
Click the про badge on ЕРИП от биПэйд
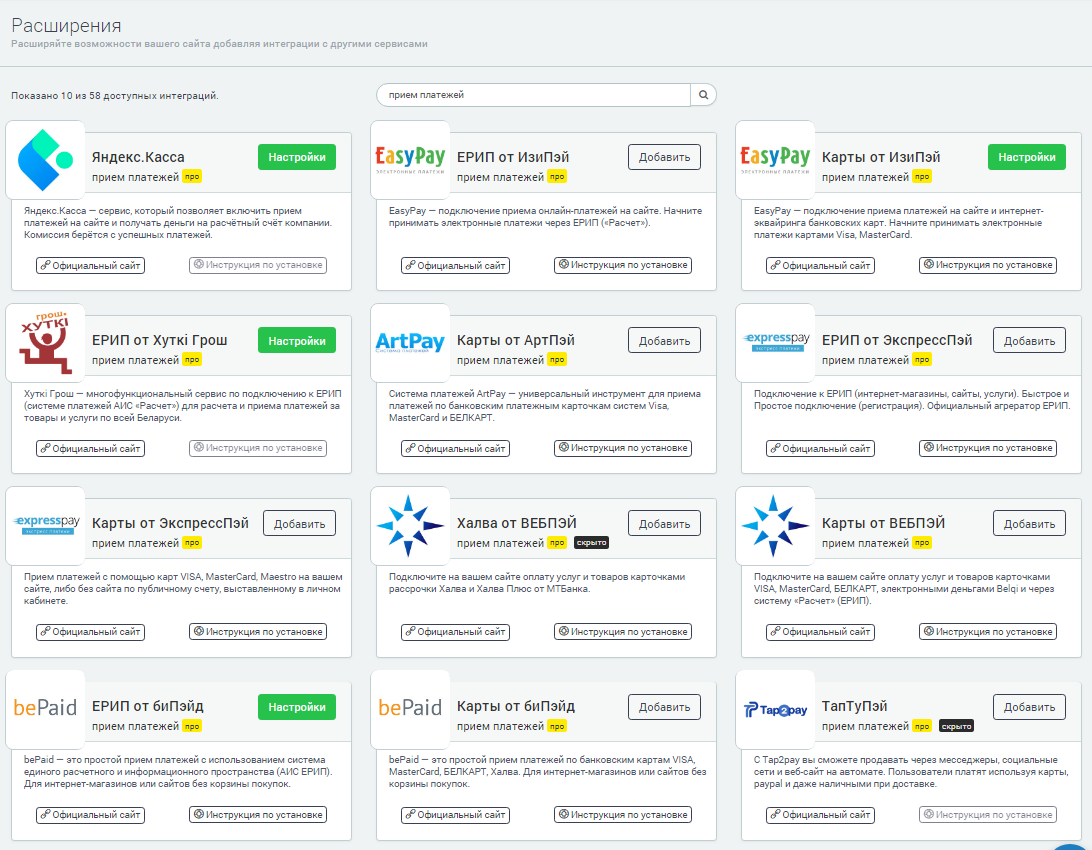pyautogui.click(x=192, y=726)
